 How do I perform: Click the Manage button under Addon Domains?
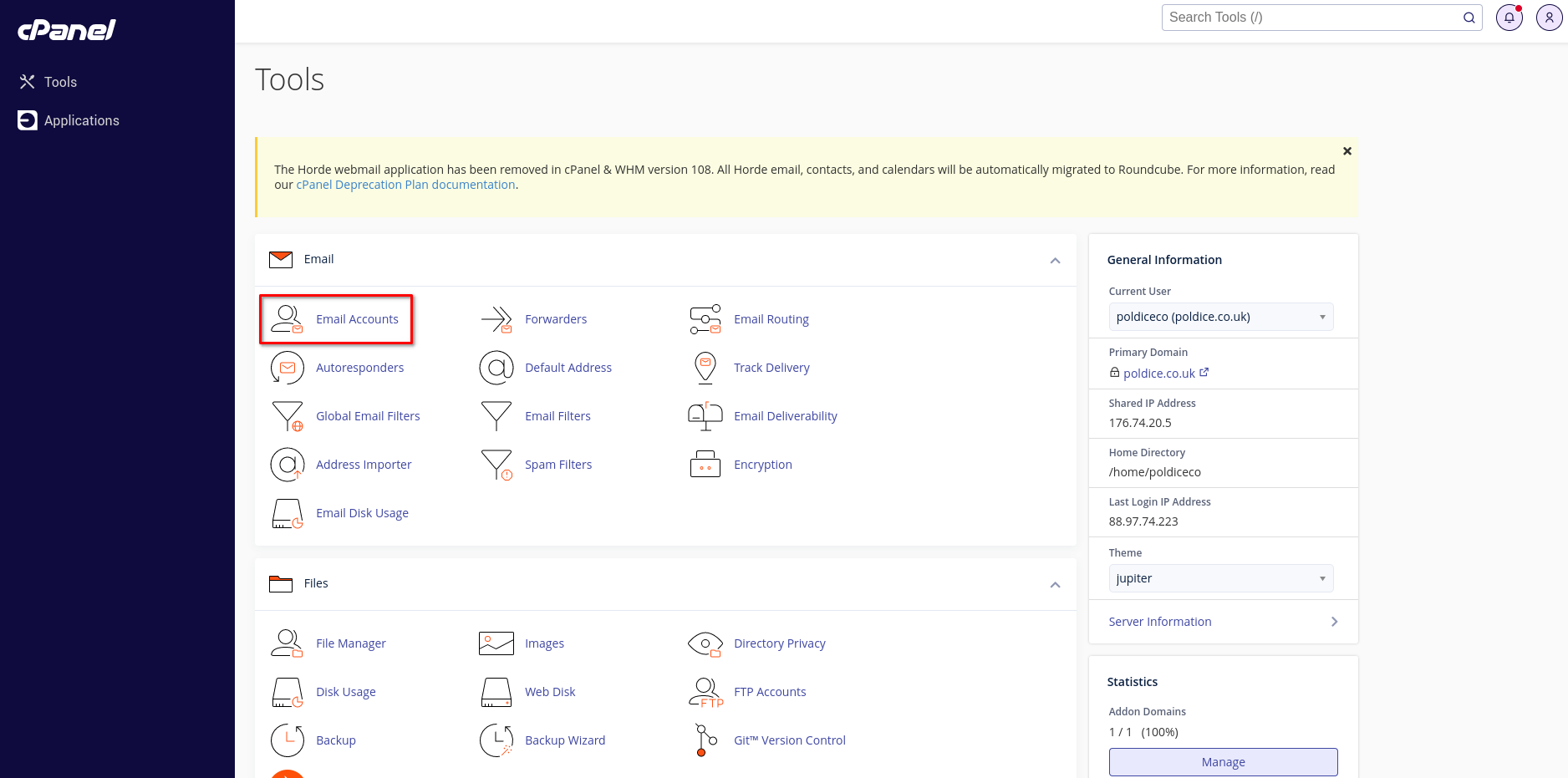click(1223, 762)
